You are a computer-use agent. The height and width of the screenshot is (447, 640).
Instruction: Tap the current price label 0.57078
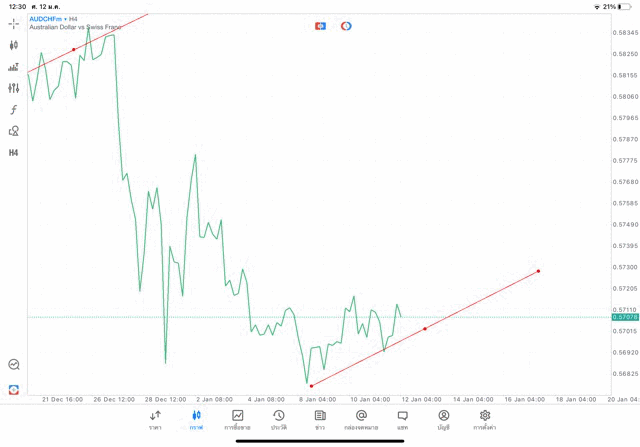point(624,317)
